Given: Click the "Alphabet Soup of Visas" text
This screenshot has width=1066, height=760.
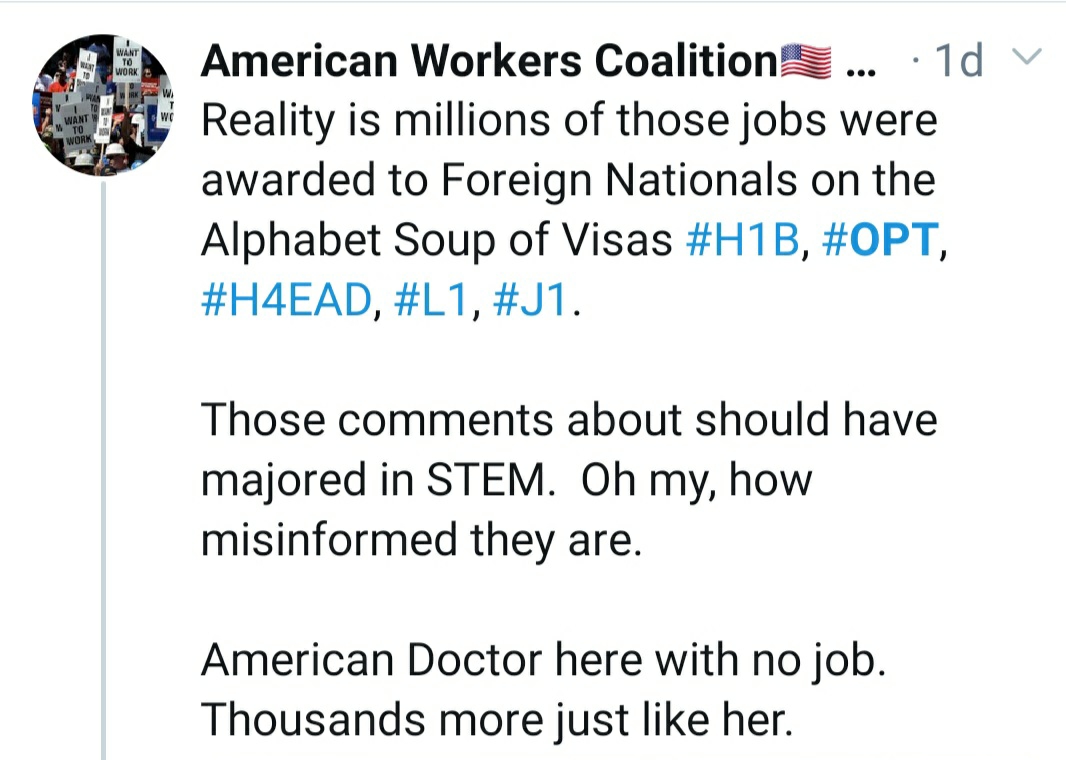Looking at the screenshot, I should (437, 240).
